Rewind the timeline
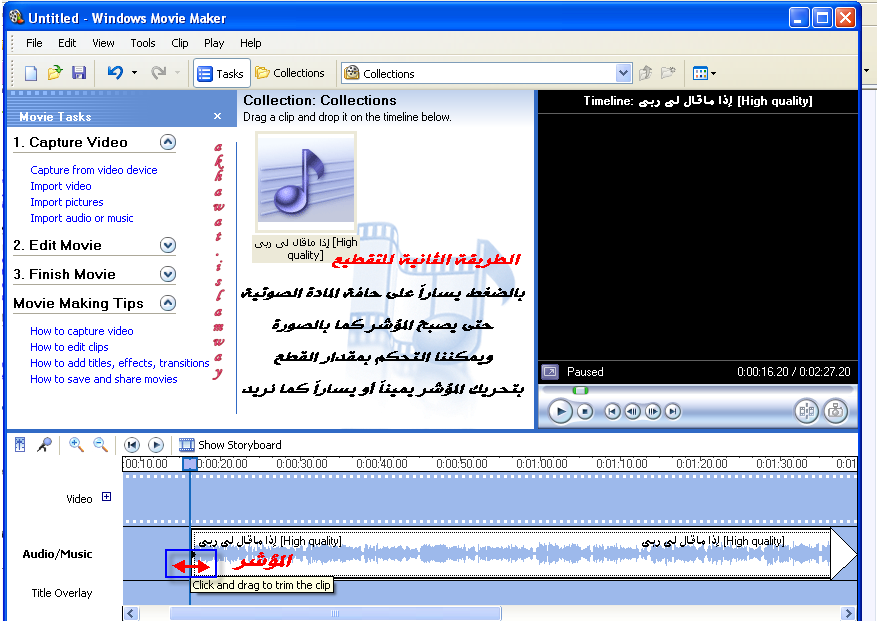877x621 pixels. 131,445
